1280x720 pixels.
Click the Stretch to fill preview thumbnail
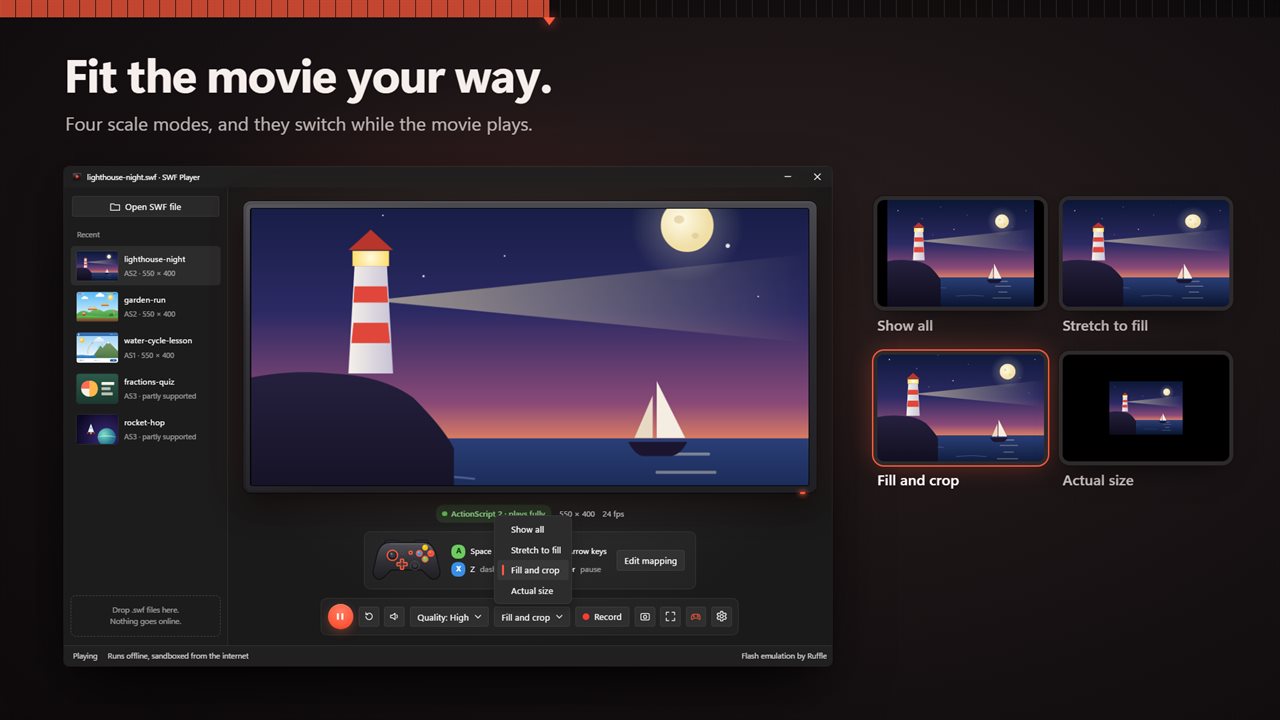1146,253
